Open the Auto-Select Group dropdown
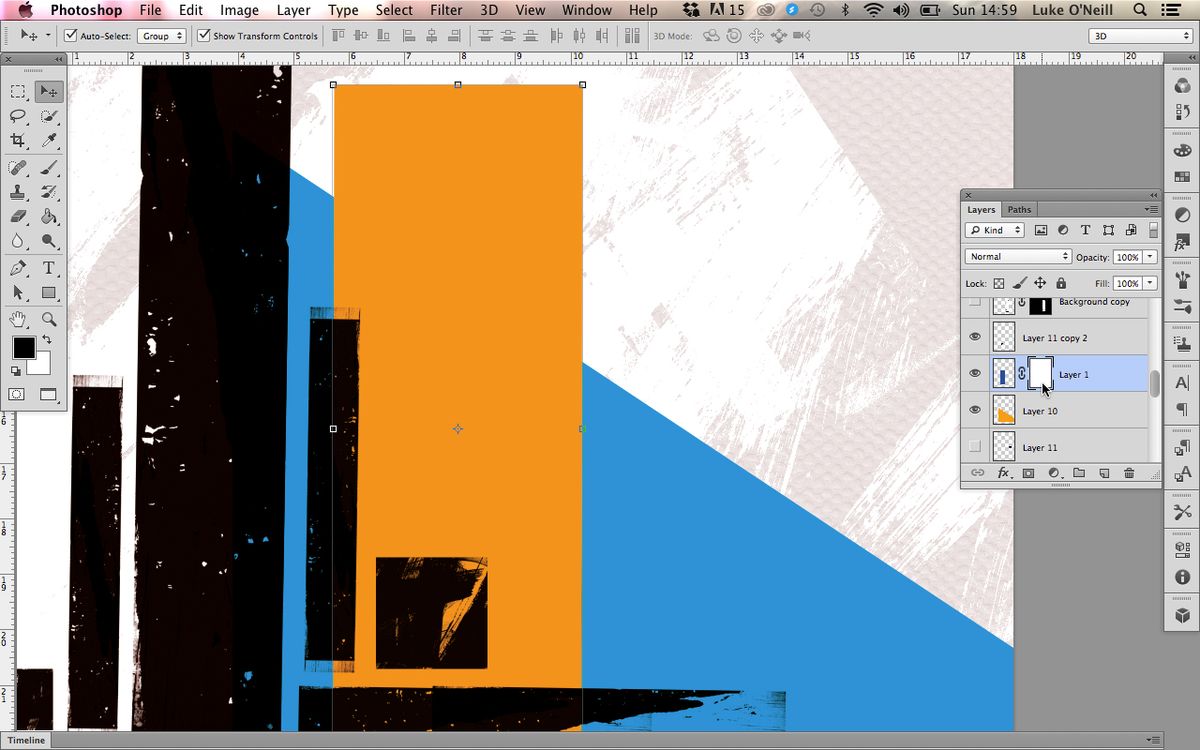 point(161,35)
